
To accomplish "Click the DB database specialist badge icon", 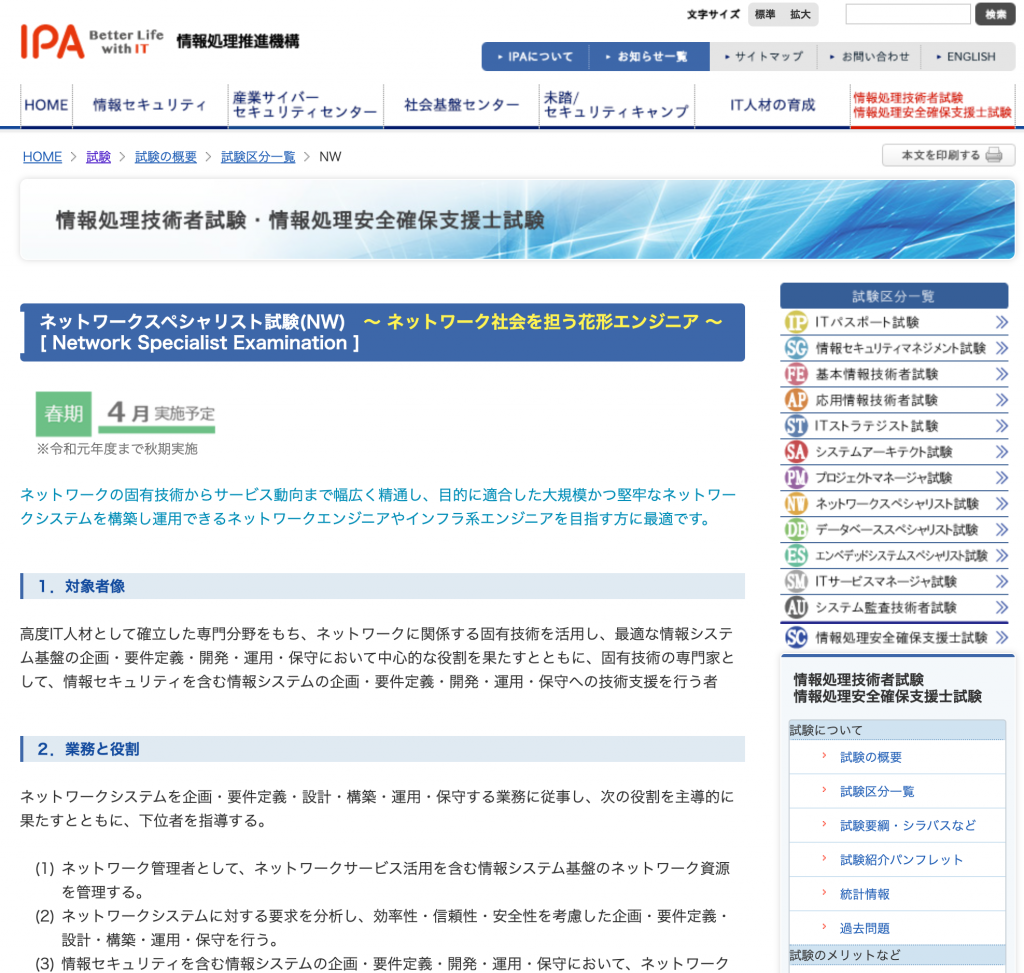I will pos(795,530).
